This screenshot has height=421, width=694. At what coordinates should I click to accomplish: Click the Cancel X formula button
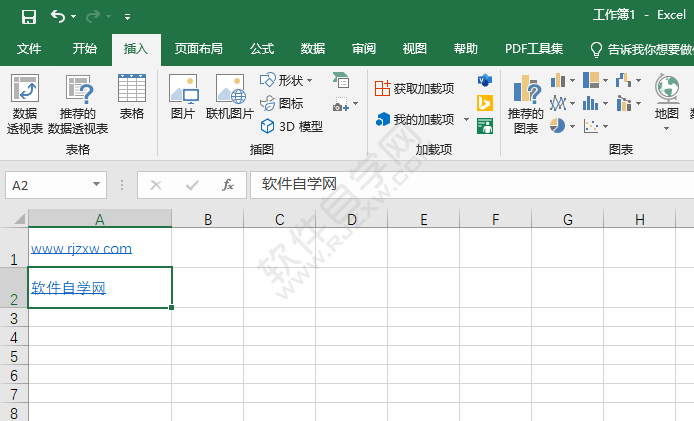coord(156,185)
